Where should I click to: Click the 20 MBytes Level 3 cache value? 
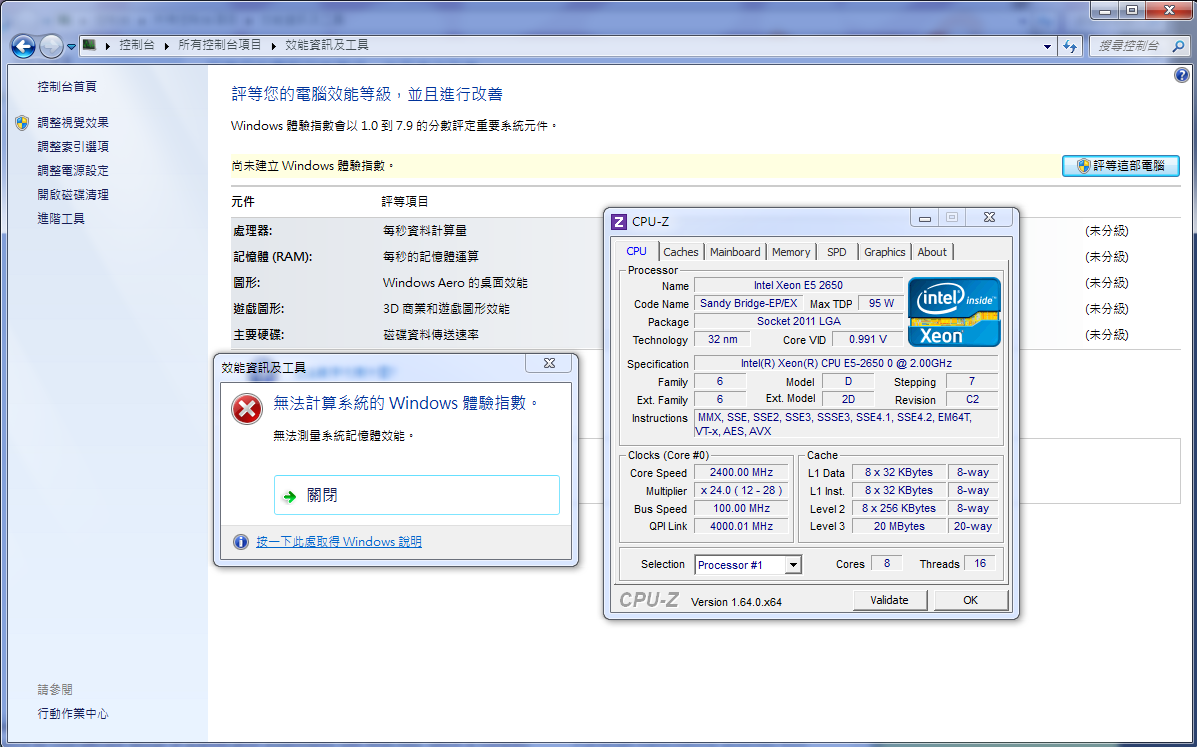click(x=899, y=526)
